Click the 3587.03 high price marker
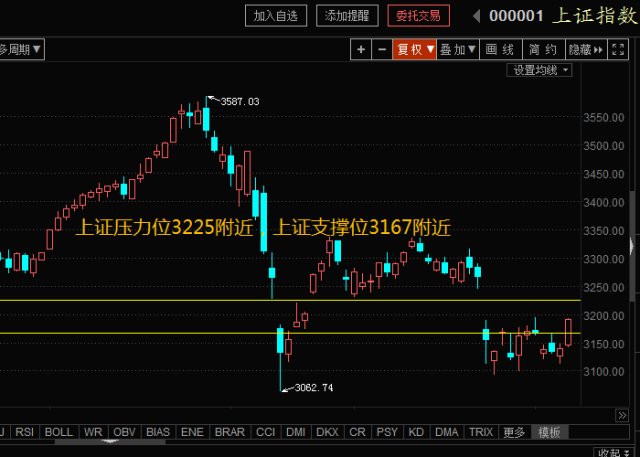Viewport: 640px width, 457px height. (239, 102)
